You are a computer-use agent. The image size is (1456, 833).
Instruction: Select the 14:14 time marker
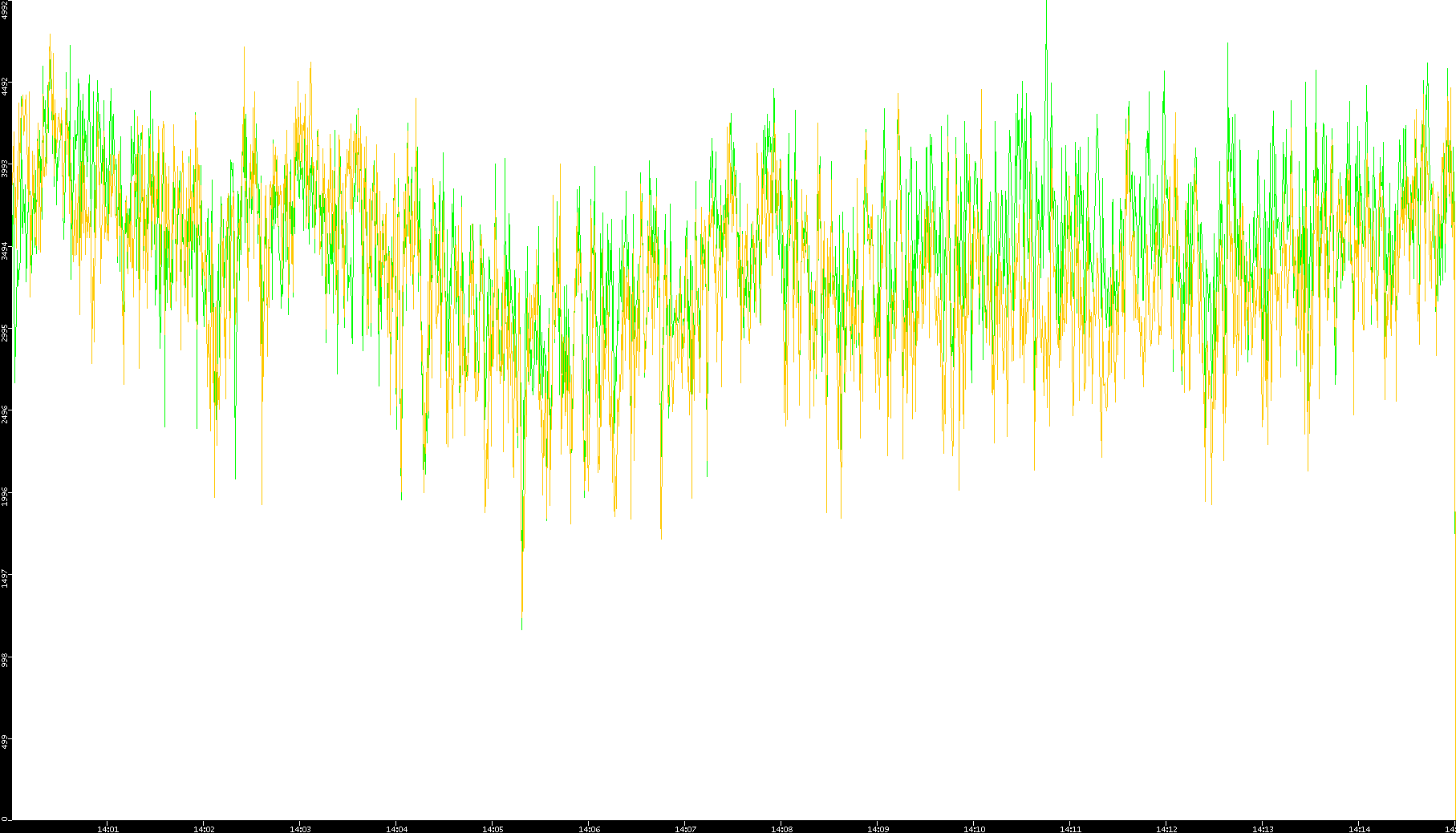1359,829
